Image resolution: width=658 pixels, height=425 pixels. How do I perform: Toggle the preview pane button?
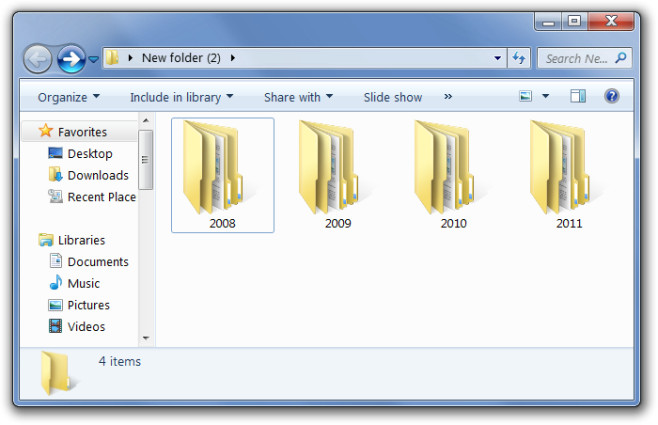[578, 96]
